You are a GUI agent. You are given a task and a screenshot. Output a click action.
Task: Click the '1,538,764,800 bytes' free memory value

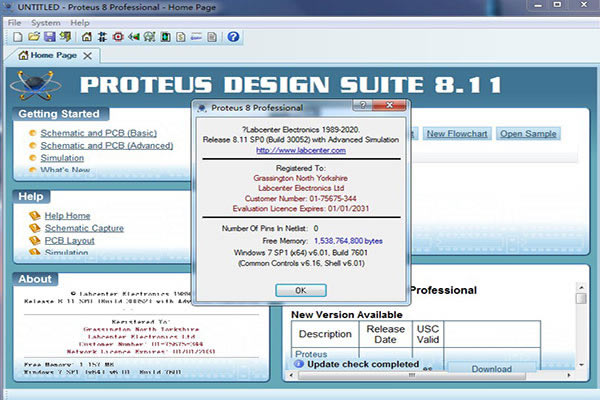348,241
